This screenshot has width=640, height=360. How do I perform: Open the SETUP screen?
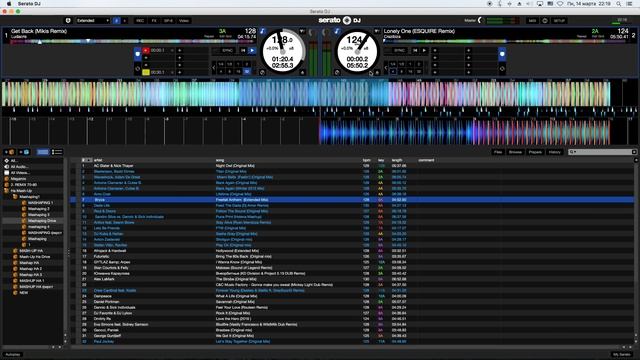click(559, 20)
